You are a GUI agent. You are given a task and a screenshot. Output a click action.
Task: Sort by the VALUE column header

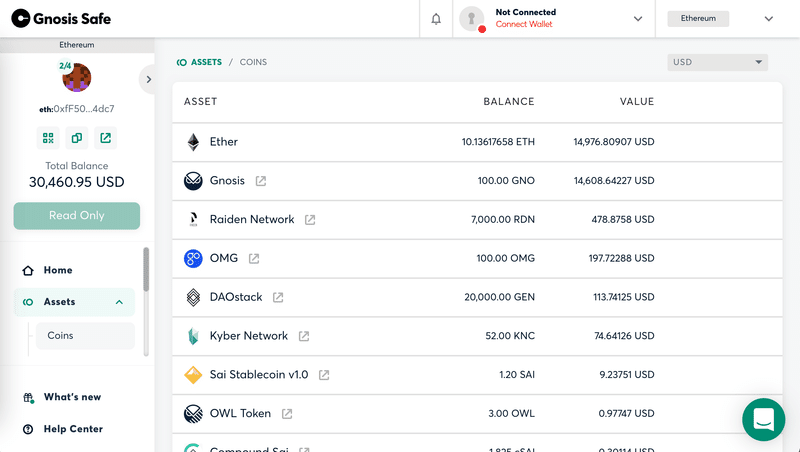pos(637,102)
